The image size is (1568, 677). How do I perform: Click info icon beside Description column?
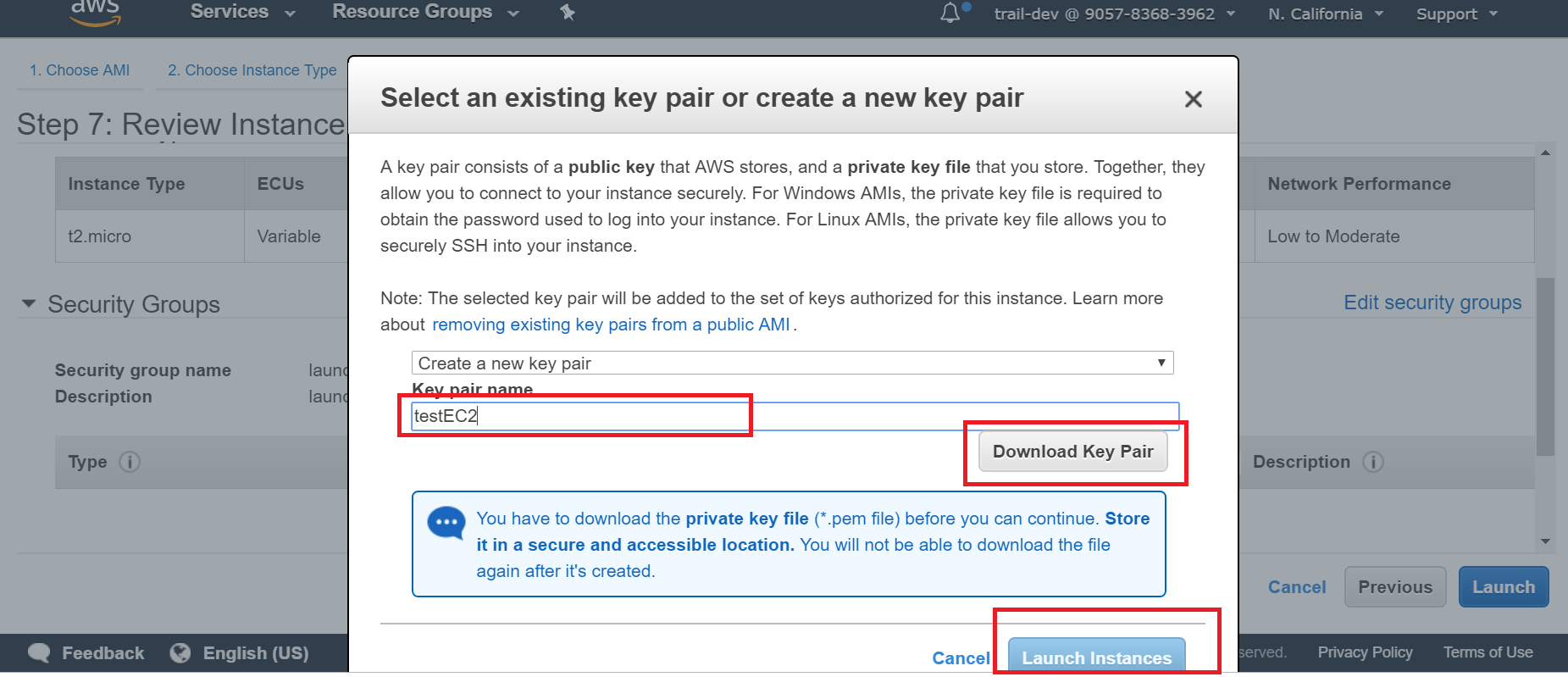(1373, 462)
